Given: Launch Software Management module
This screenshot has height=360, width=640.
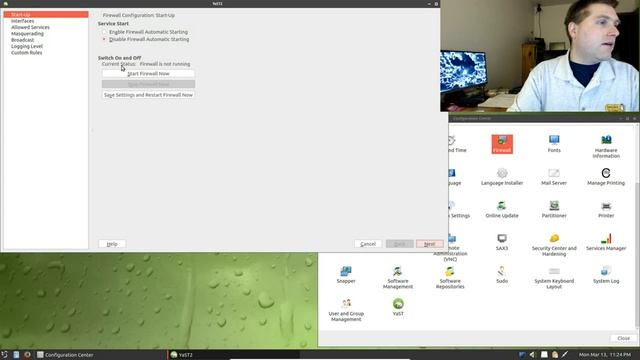Looking at the screenshot, I should coord(398,278).
